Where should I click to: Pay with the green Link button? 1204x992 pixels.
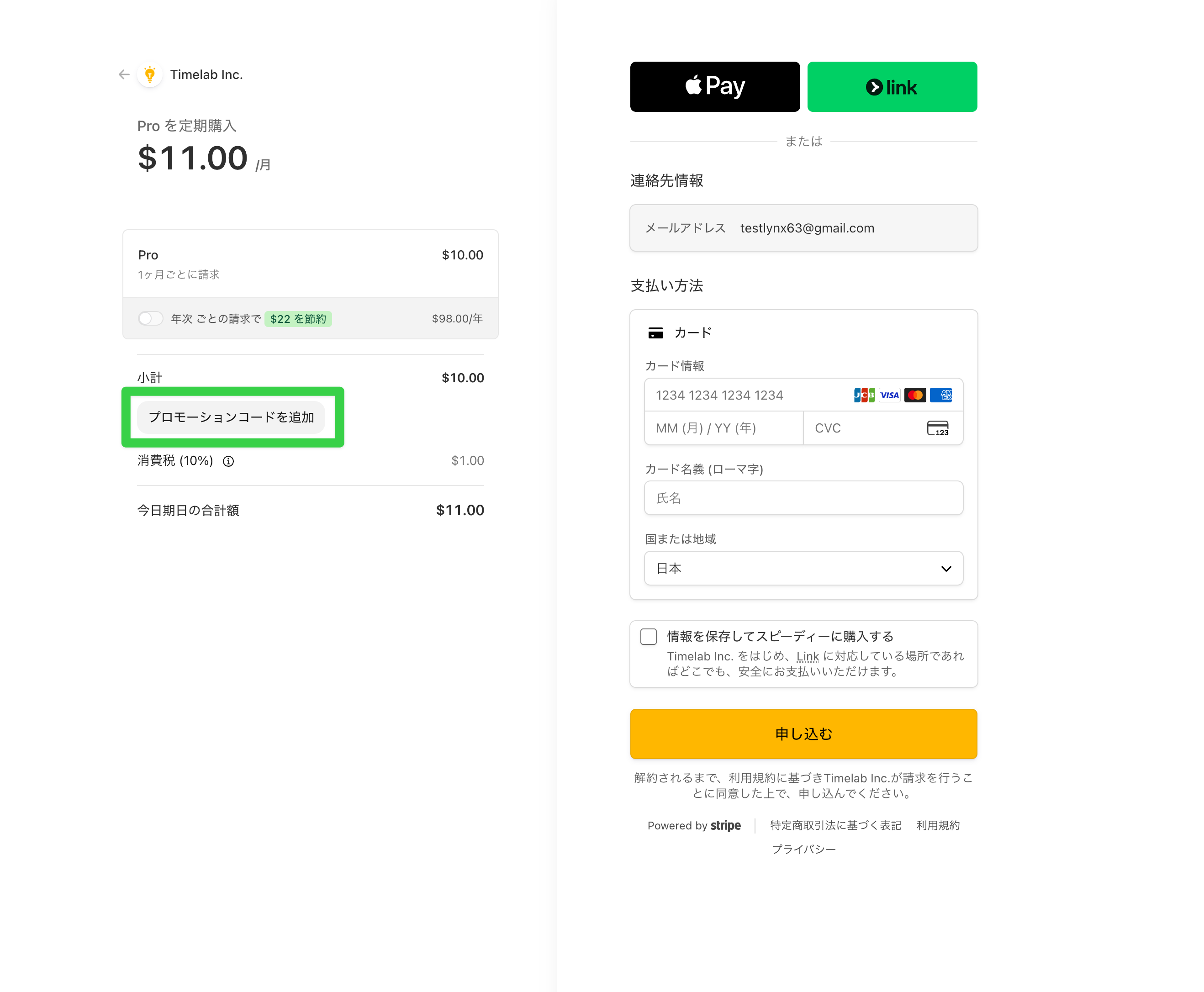coord(892,87)
